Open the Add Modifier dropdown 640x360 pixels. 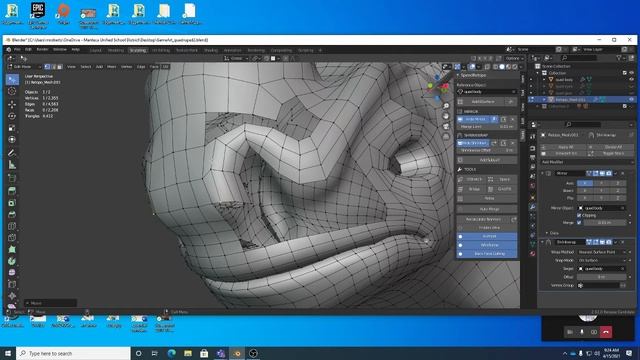pyautogui.click(x=587, y=162)
